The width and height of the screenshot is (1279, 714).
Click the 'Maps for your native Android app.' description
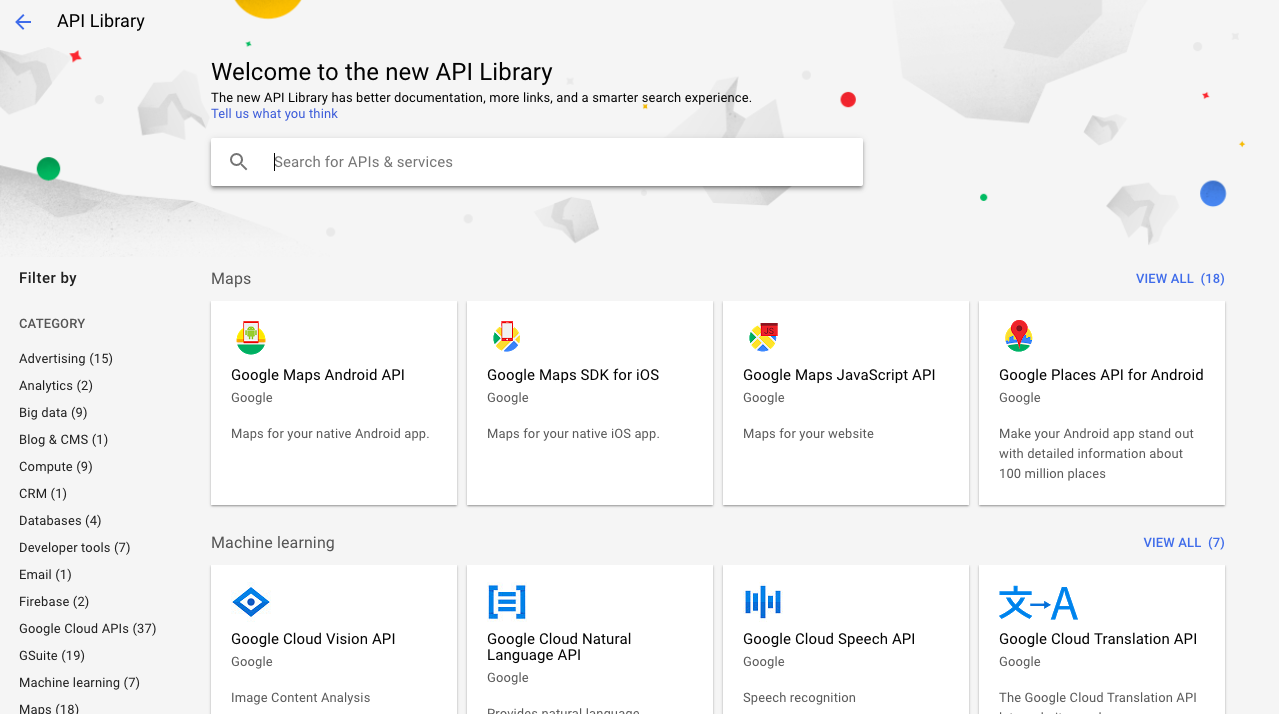point(330,434)
